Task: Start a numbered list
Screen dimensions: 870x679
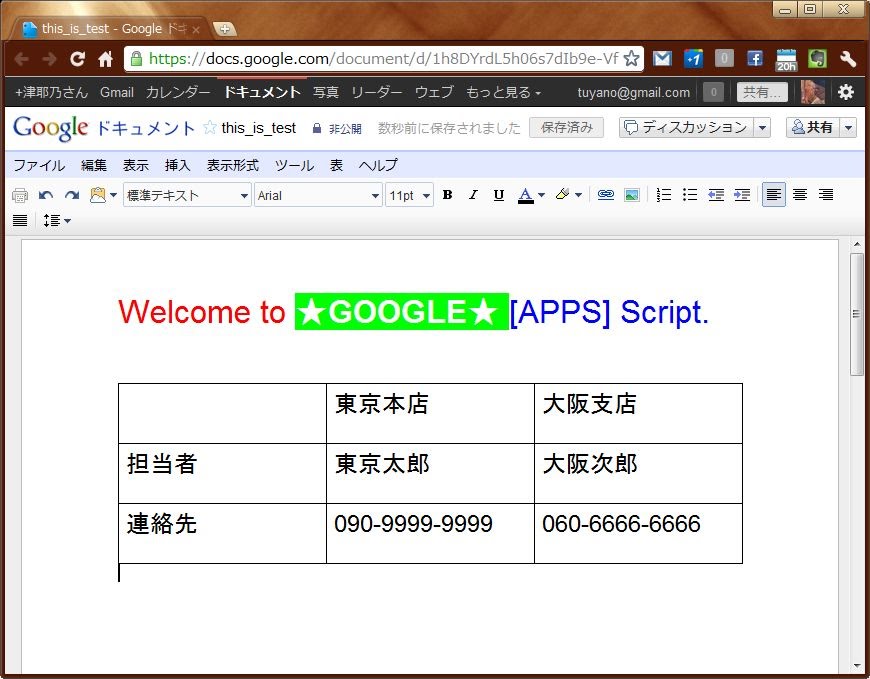Action: coord(663,195)
